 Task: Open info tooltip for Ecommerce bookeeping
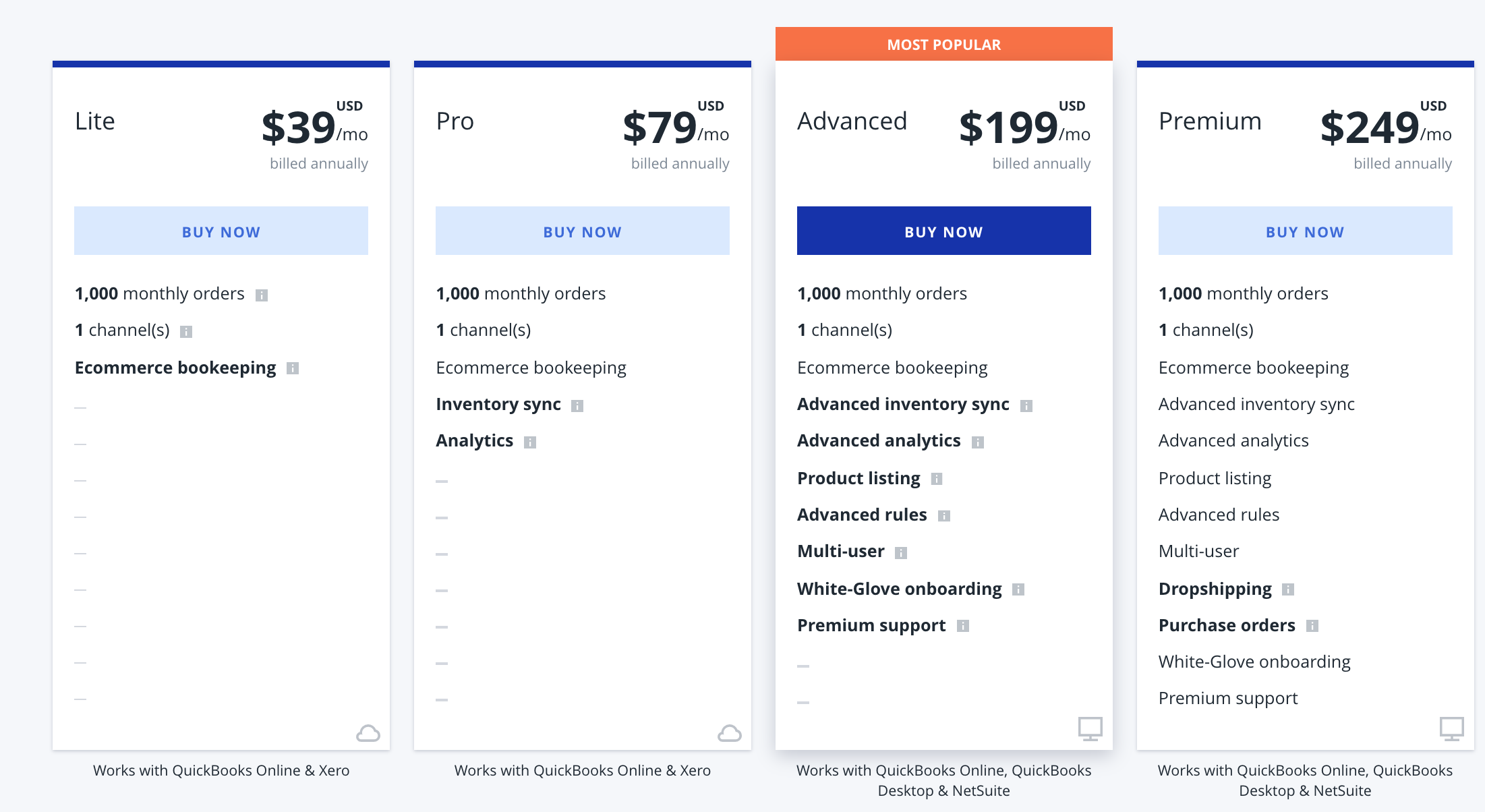(x=293, y=368)
